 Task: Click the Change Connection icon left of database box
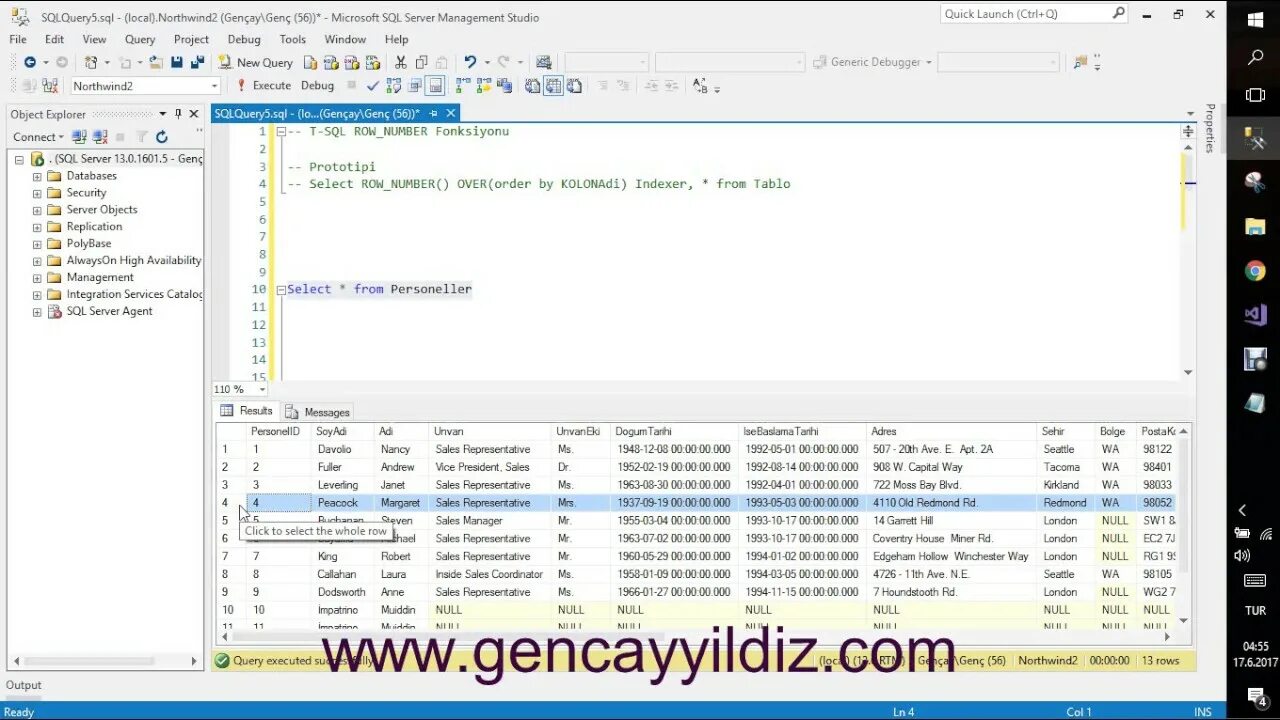coord(49,86)
